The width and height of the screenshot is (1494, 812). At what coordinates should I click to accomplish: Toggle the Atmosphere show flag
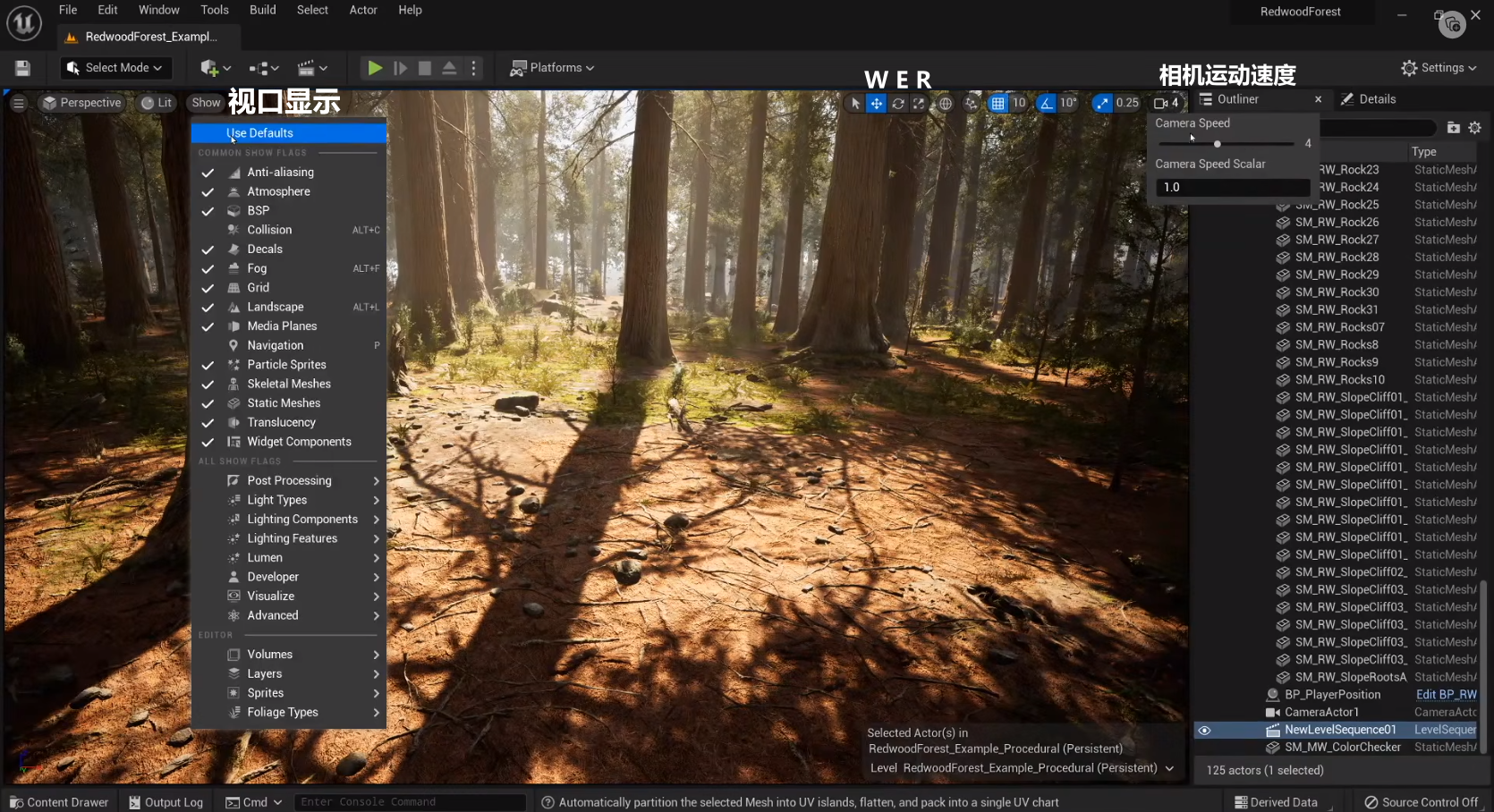coord(289,191)
